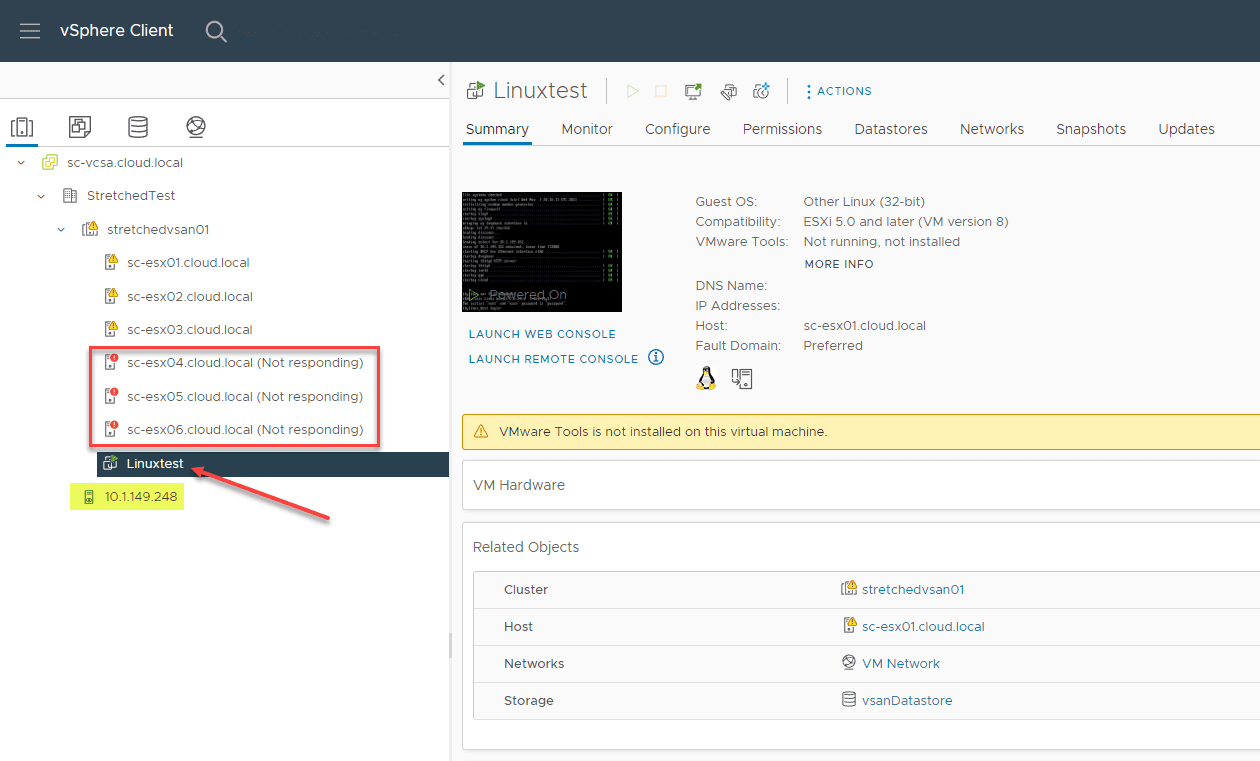Click remote console info icon
Screen dimensions: 1260x761
(656, 357)
